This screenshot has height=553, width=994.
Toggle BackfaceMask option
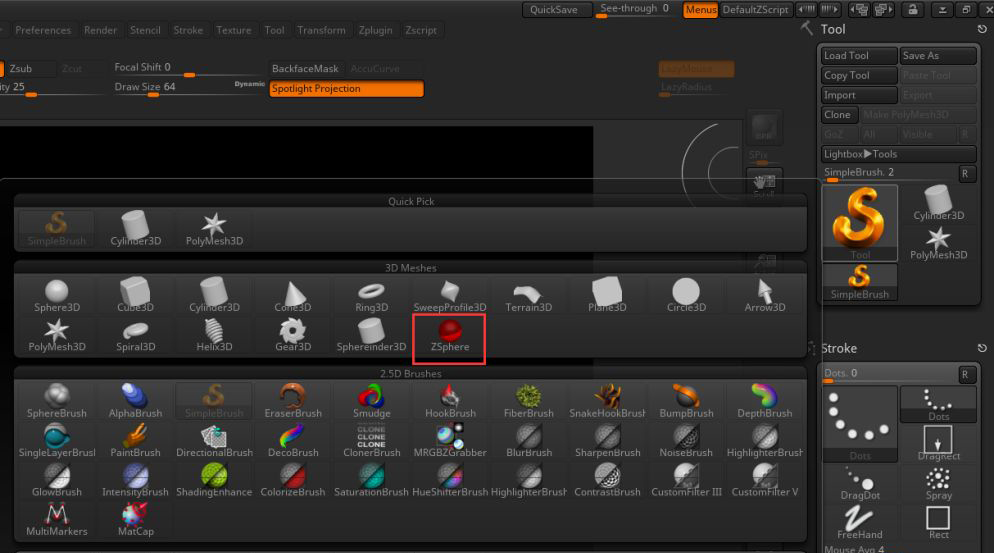(x=305, y=68)
